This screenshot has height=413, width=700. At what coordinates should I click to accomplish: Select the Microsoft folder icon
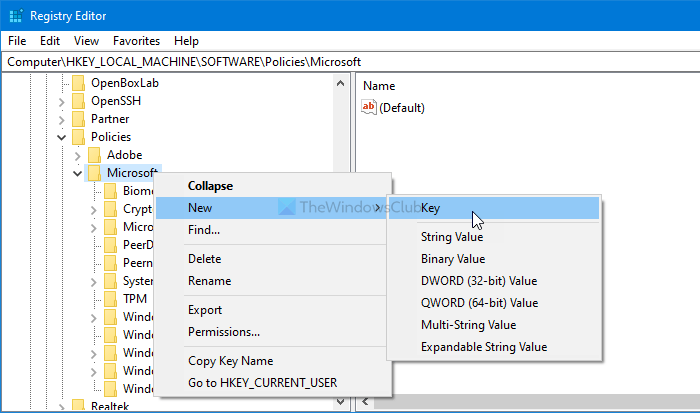(94, 173)
